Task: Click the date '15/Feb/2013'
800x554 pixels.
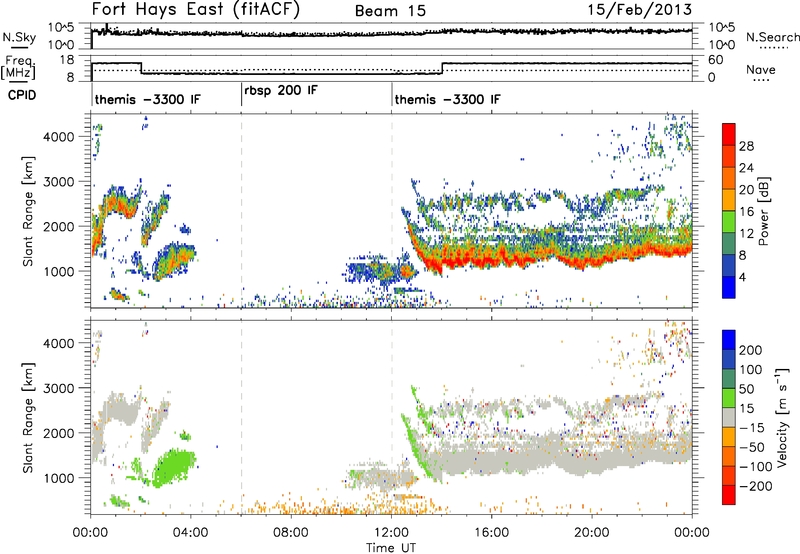Action: click(x=640, y=10)
